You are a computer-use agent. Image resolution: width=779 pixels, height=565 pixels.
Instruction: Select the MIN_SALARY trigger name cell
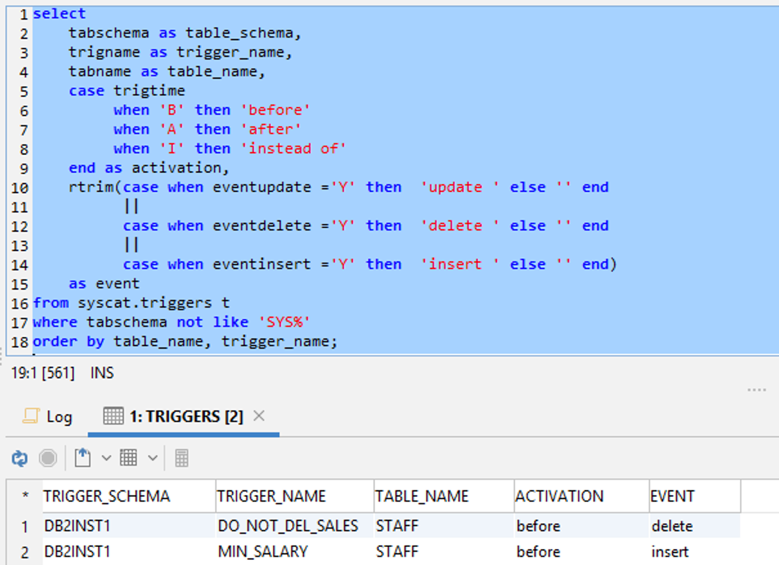(263, 552)
